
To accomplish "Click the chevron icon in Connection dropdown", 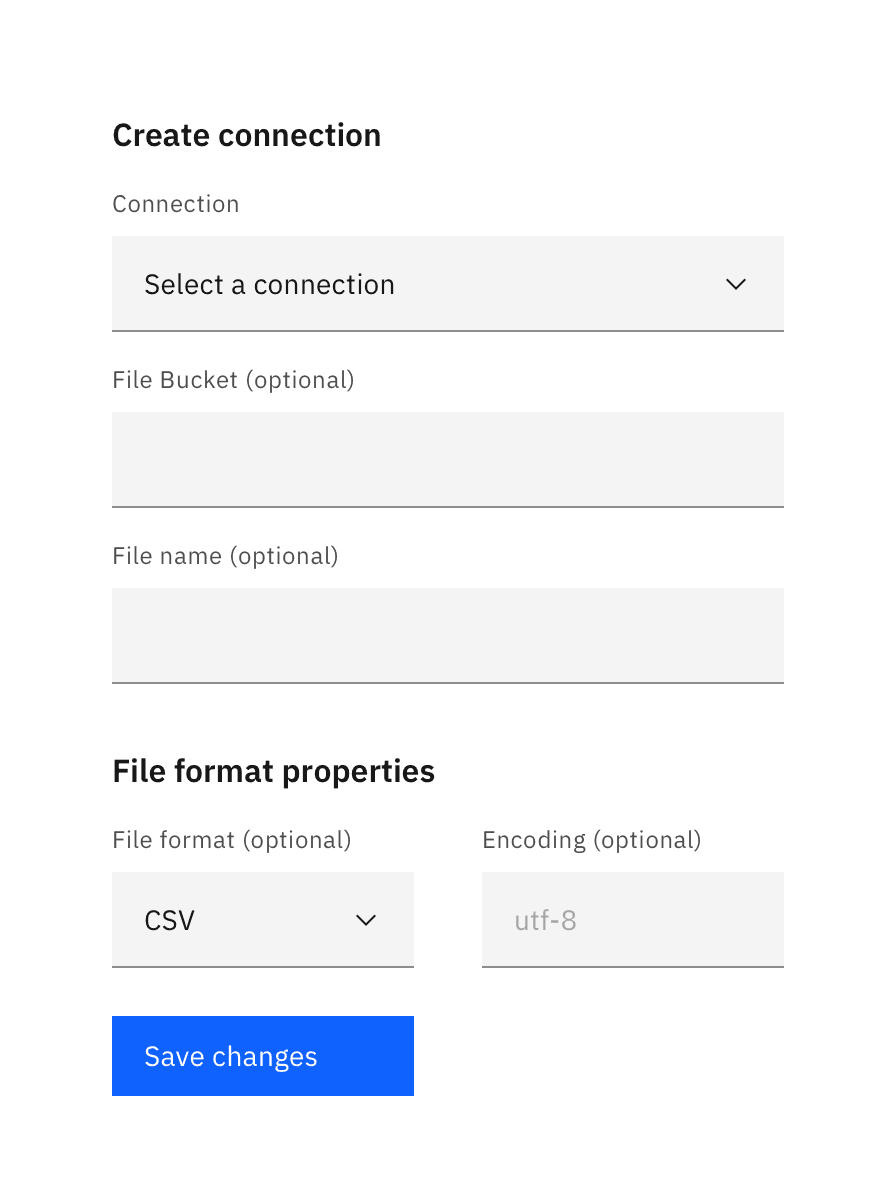I will pos(736,284).
